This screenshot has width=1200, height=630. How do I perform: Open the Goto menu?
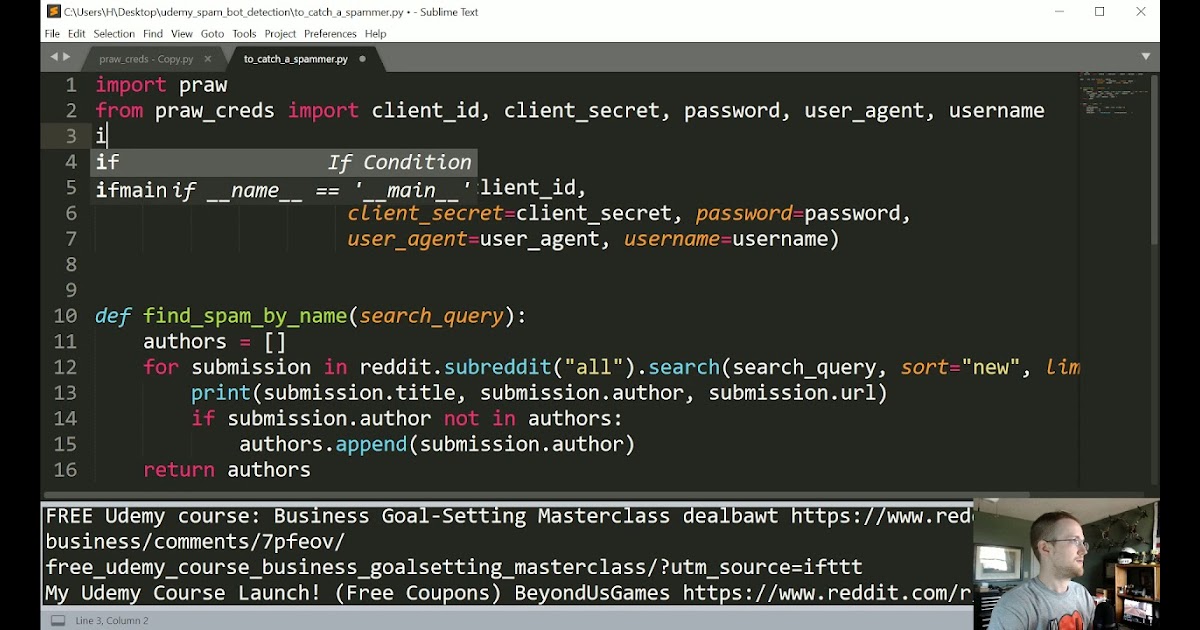(212, 33)
